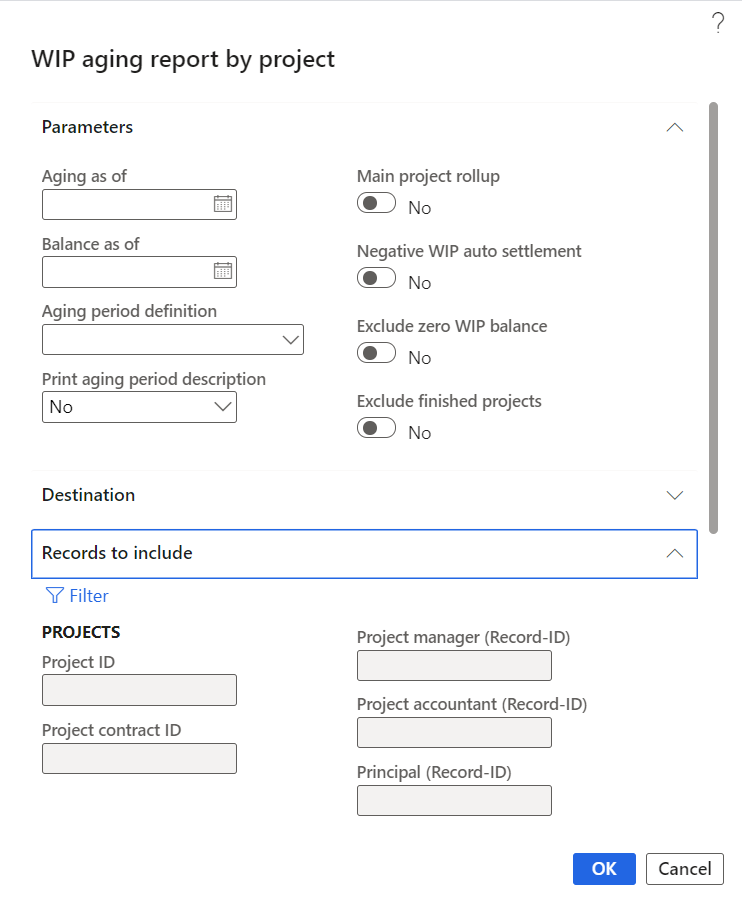Click the OK button
The image size is (744, 912).
click(604, 869)
